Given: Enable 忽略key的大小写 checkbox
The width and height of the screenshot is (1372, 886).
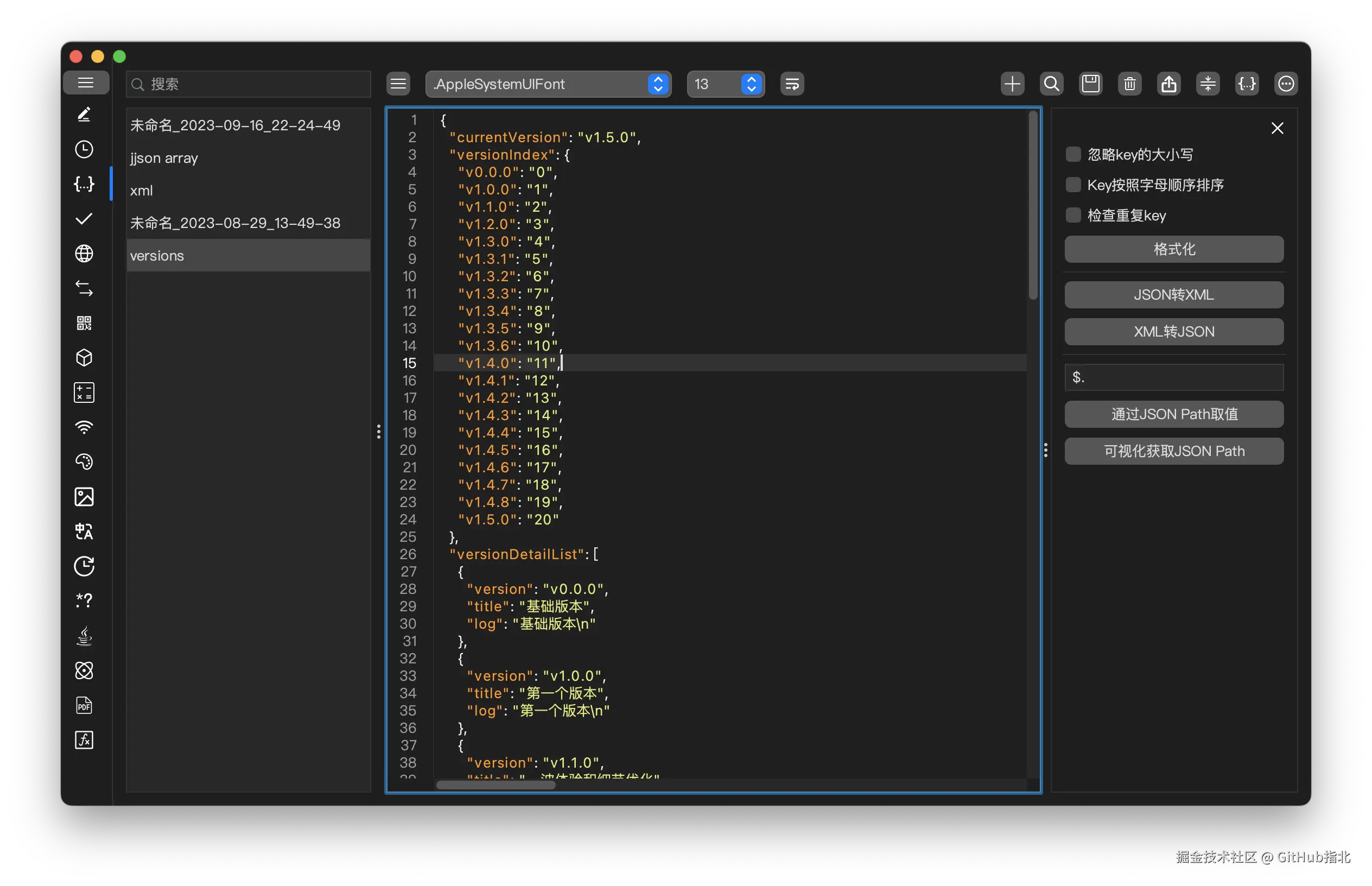Looking at the screenshot, I should click(1073, 154).
